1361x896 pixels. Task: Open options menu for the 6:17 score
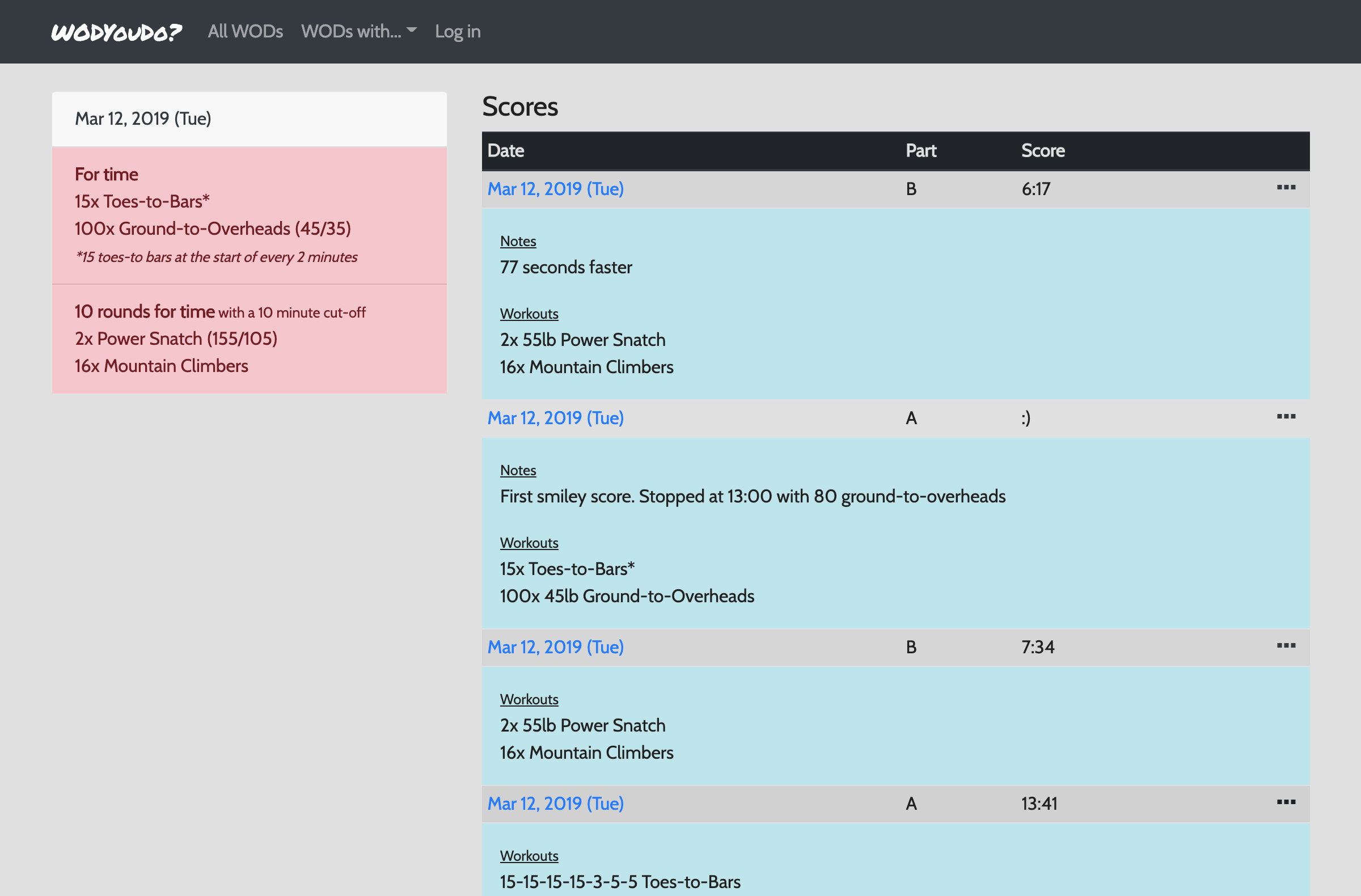[1286, 188]
